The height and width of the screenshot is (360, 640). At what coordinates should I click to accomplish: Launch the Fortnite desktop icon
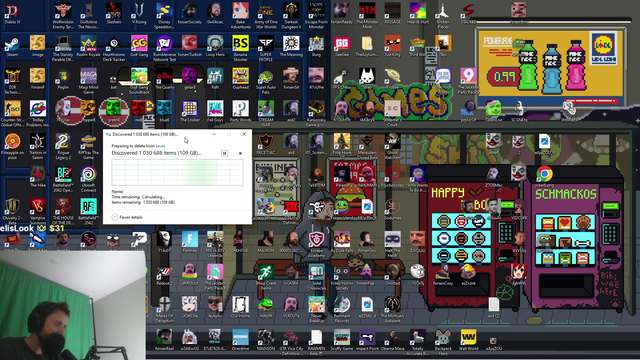(190, 242)
